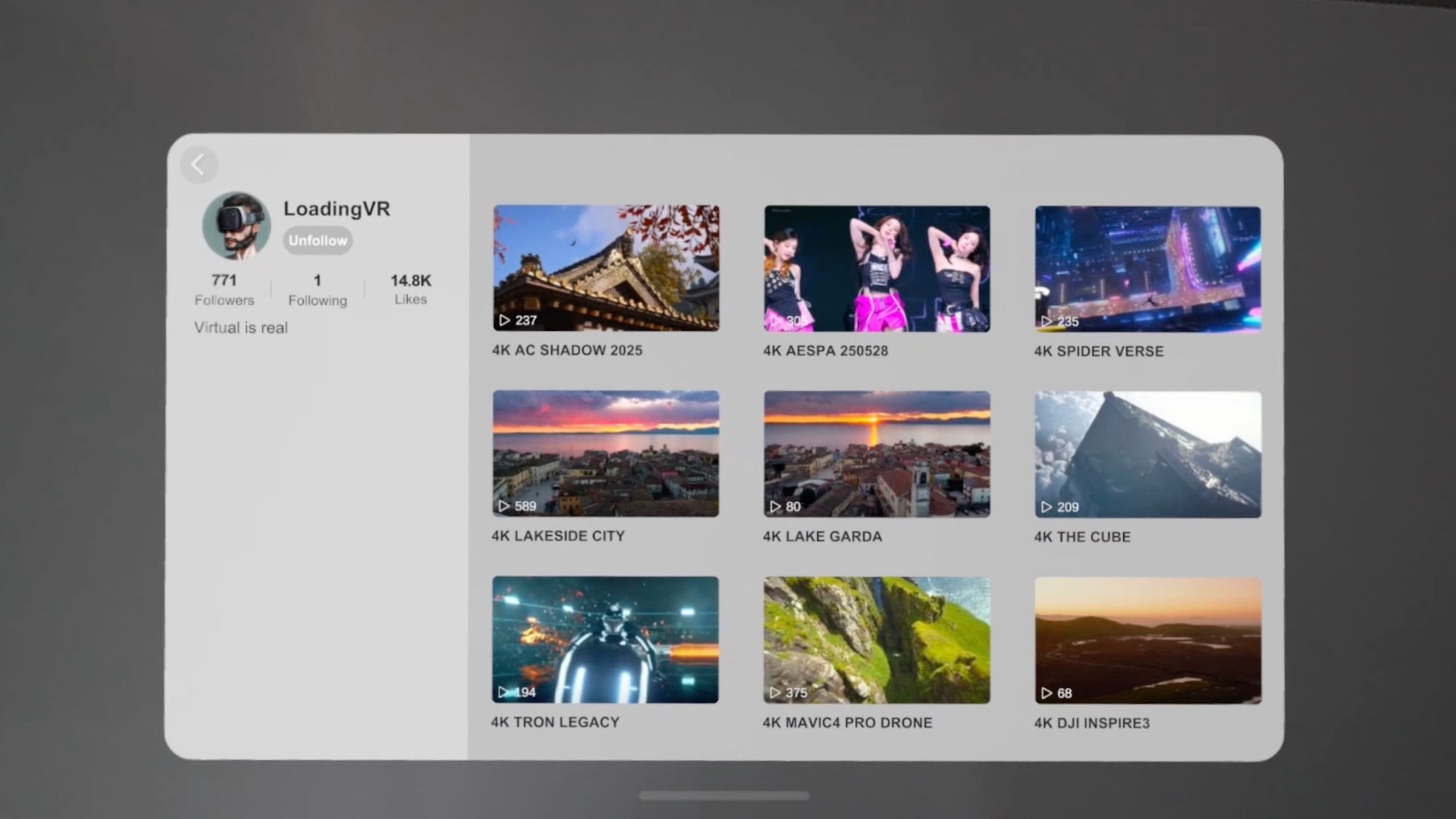Screen dimensions: 1456x819
Task: Play the 4K TRON LEGACY video
Action: point(605,639)
